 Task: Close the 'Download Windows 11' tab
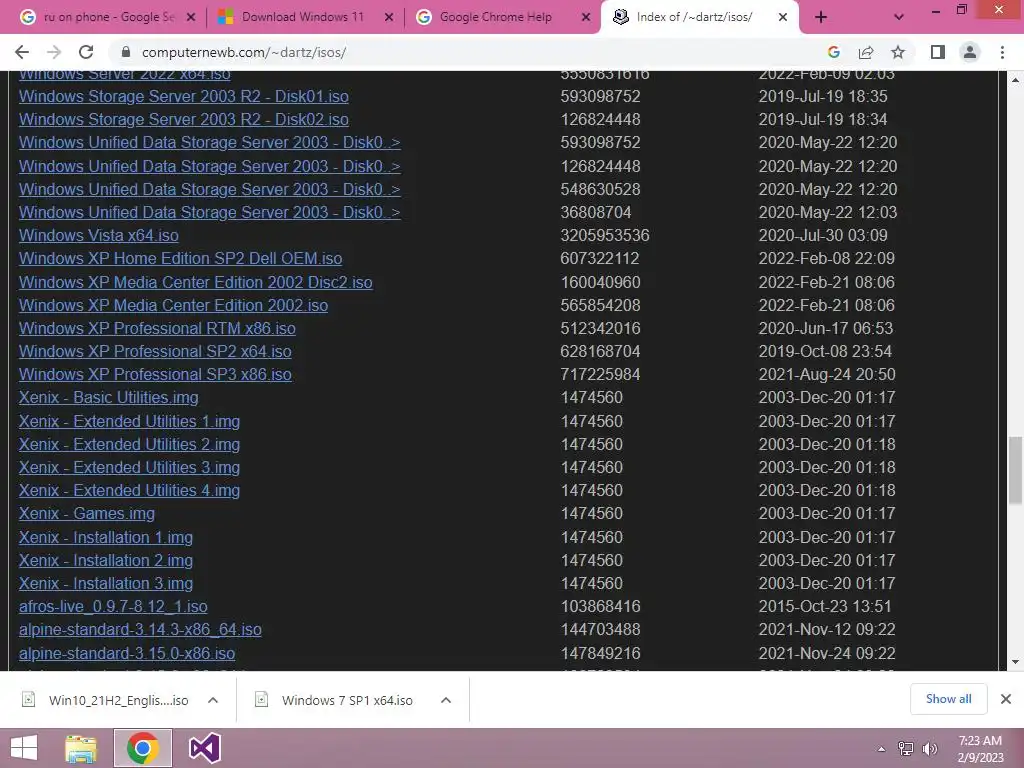tap(389, 18)
